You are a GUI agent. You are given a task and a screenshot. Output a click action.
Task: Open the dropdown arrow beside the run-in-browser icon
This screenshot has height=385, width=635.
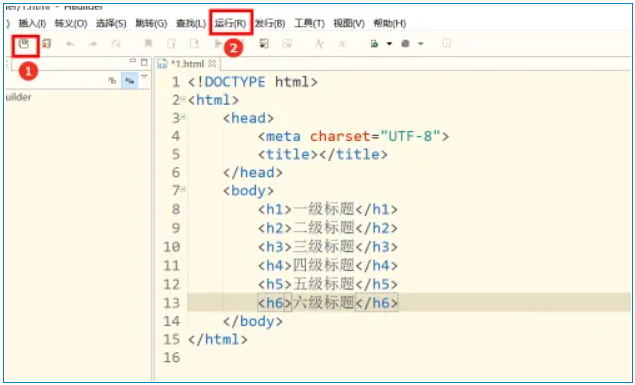point(389,44)
